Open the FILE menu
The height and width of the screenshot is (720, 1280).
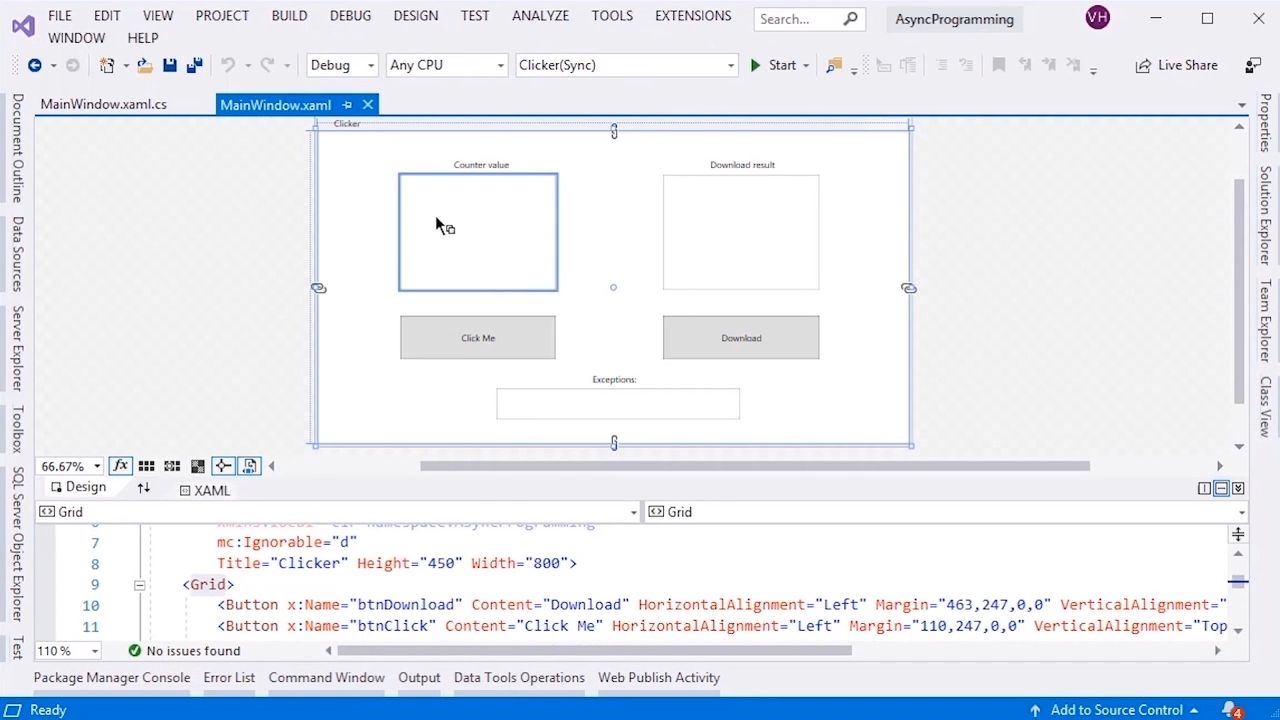pyautogui.click(x=60, y=16)
